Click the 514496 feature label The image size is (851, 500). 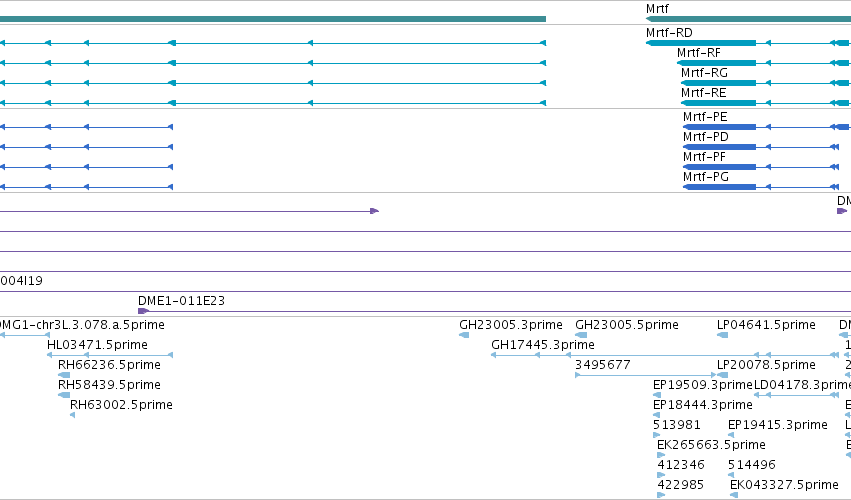coord(752,465)
